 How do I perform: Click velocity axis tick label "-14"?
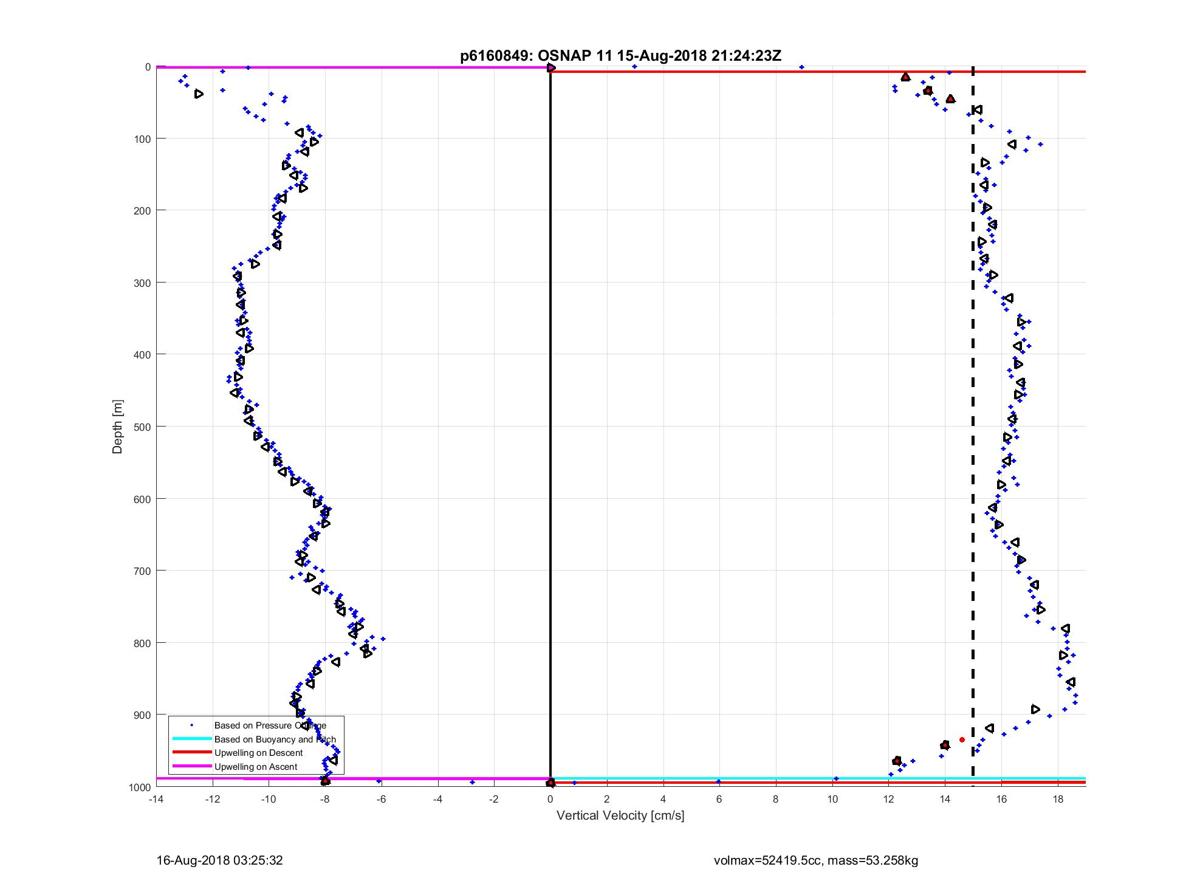[155, 799]
